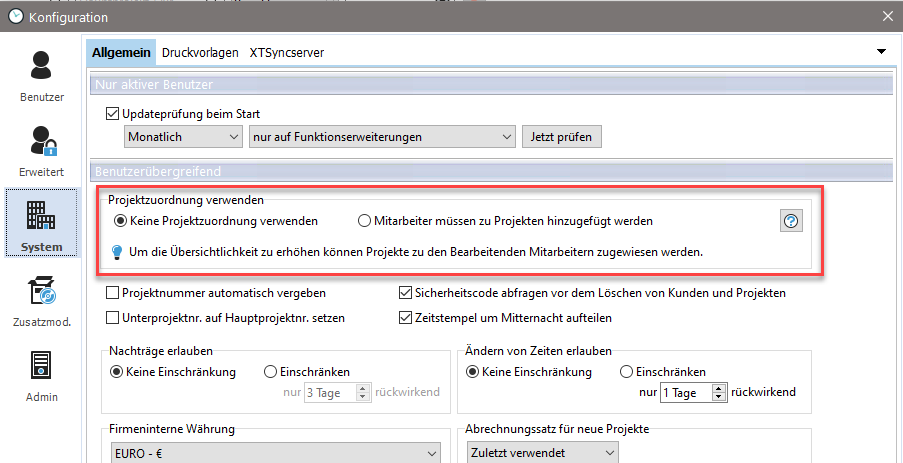Expand the Monatlich frequency dropdown

coord(183,136)
